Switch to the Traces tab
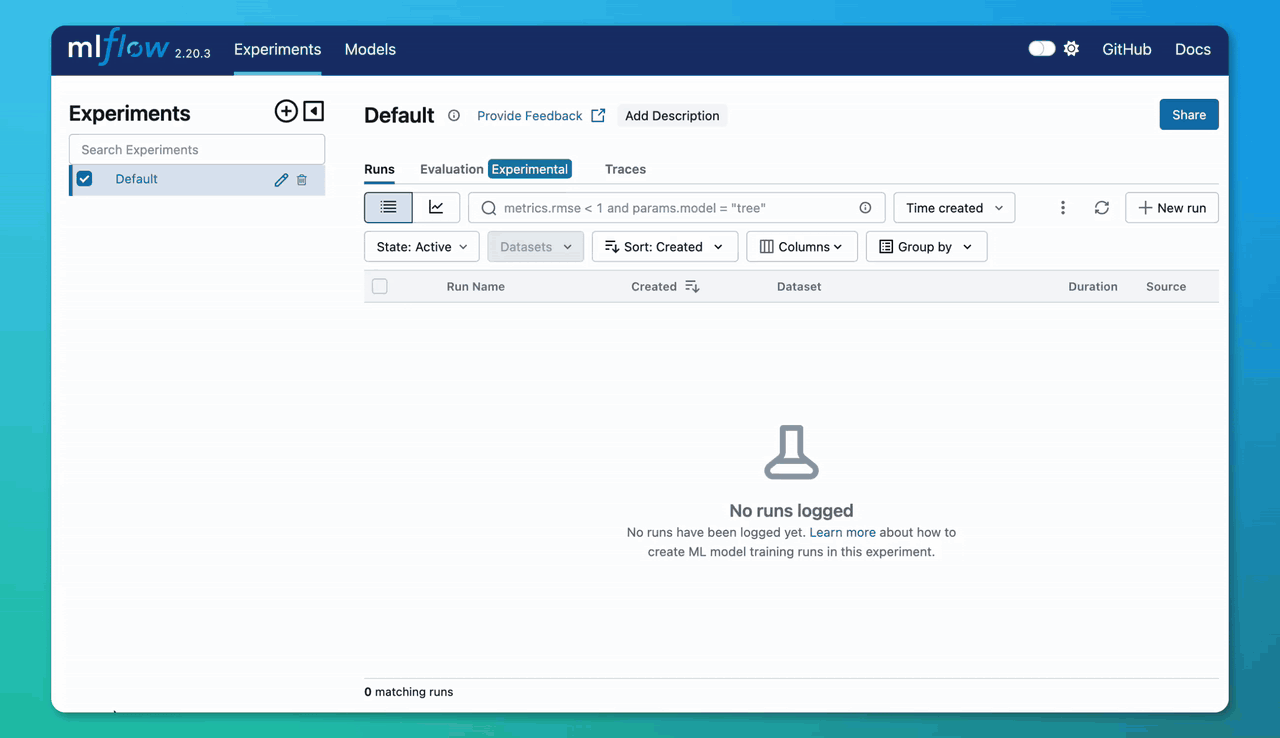 click(625, 169)
